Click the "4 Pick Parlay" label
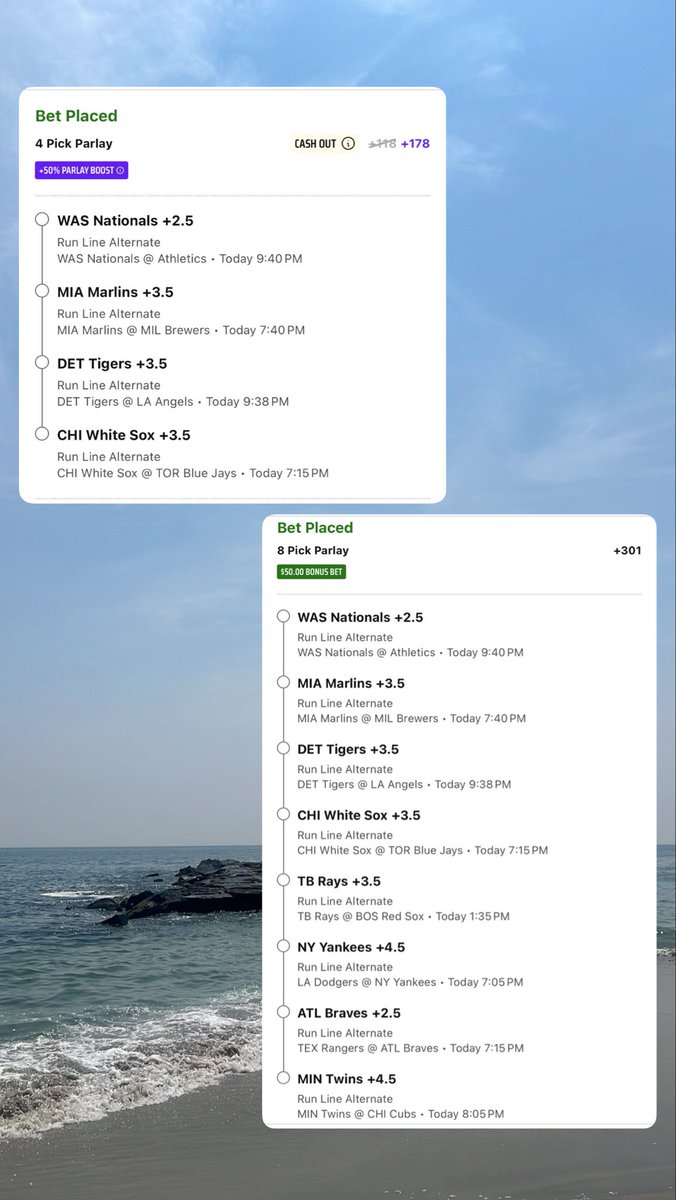Viewport: 676px width, 1200px height. click(74, 144)
